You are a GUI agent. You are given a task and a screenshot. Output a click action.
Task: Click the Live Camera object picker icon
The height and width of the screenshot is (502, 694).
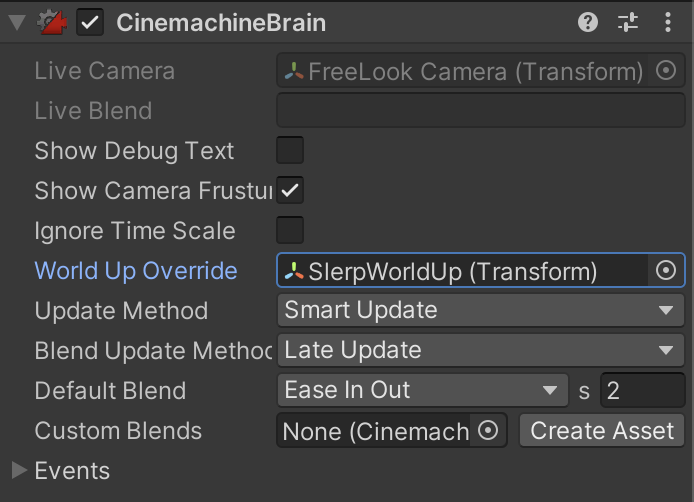[x=665, y=71]
